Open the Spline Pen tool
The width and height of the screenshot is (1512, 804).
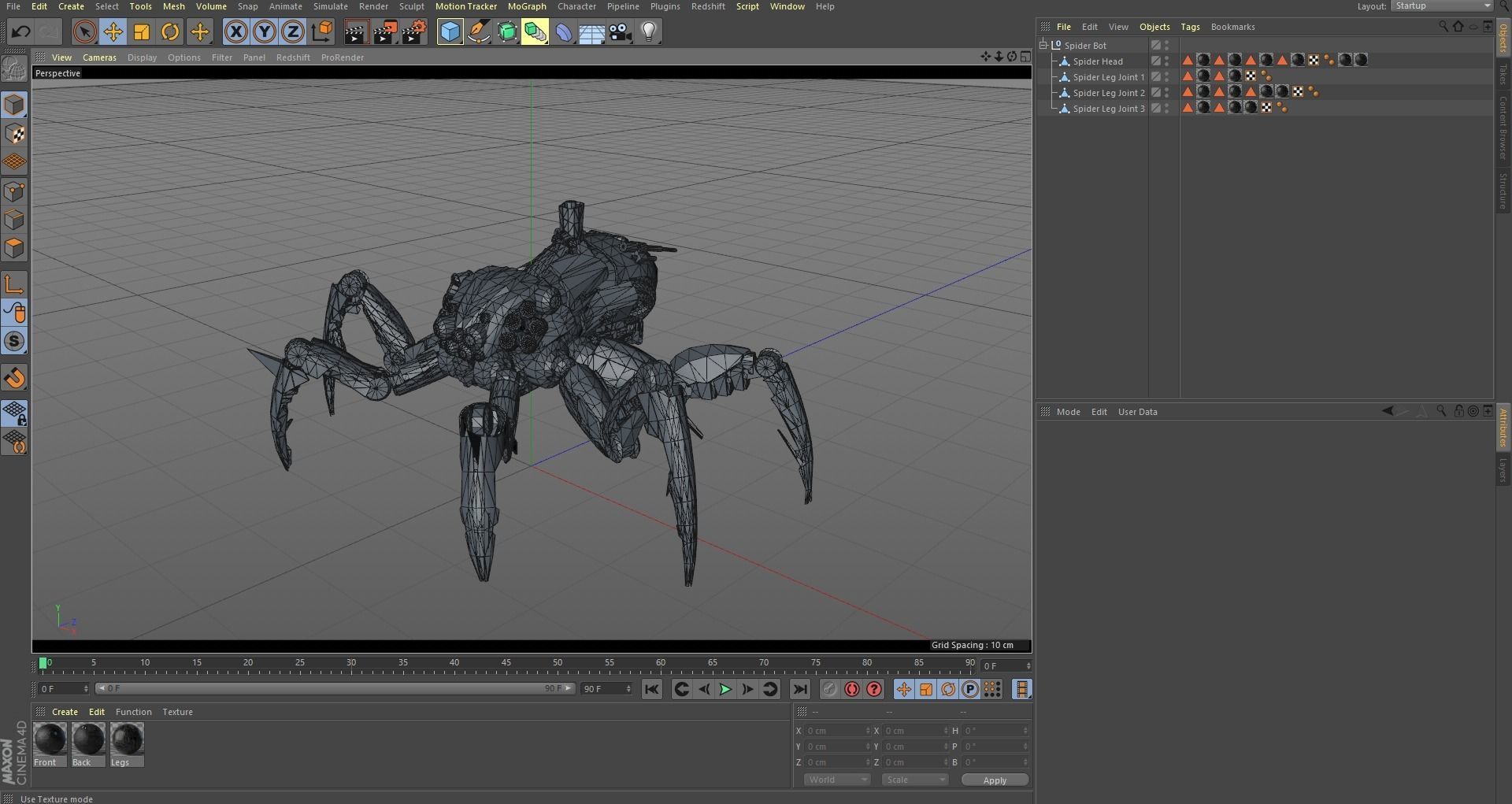478,32
